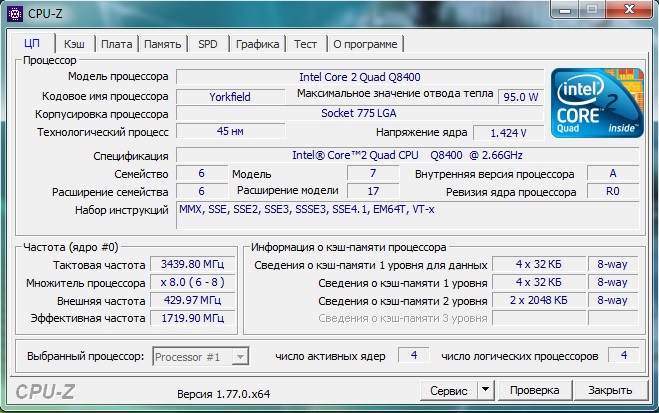The height and width of the screenshot is (413, 659).
Task: Open the Память tab
Action: point(163,44)
